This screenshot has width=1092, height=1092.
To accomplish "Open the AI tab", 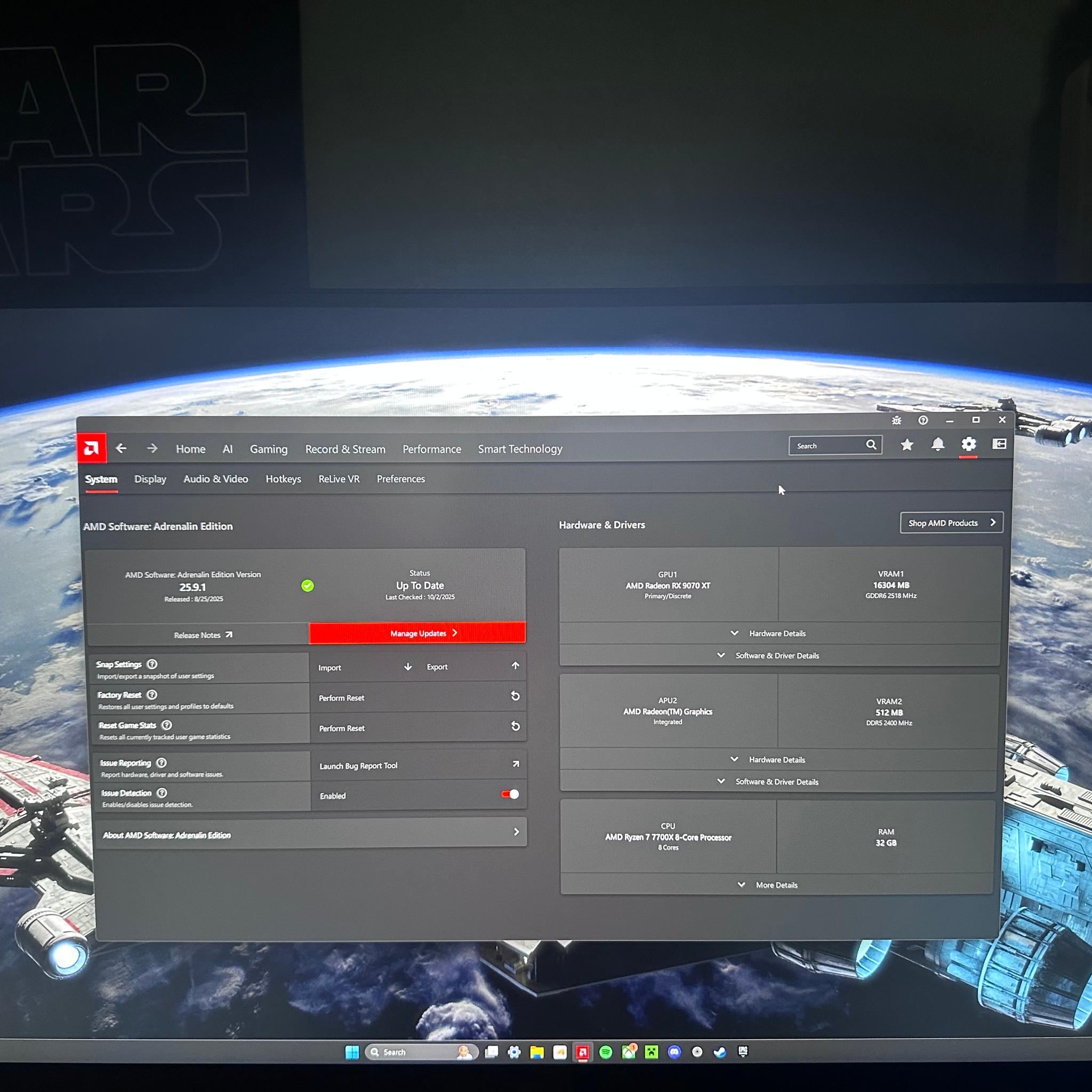I will pos(228,449).
